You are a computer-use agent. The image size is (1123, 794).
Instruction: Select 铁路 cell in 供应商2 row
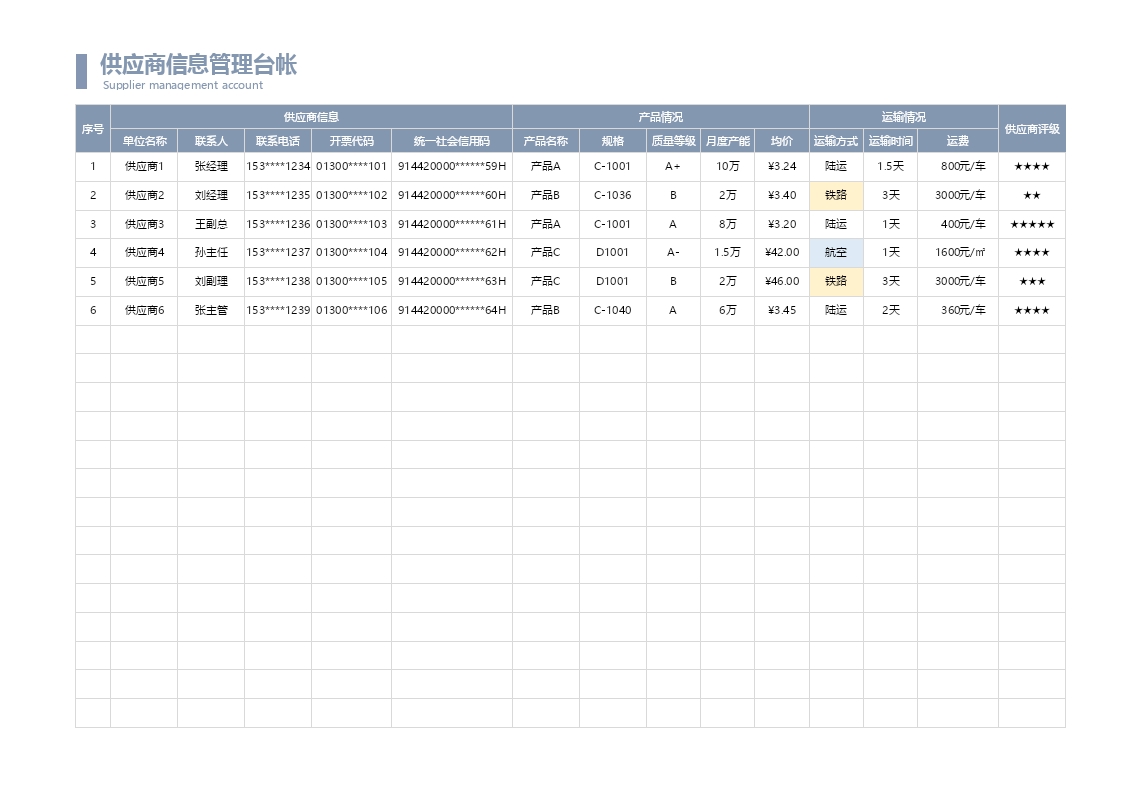coord(837,195)
